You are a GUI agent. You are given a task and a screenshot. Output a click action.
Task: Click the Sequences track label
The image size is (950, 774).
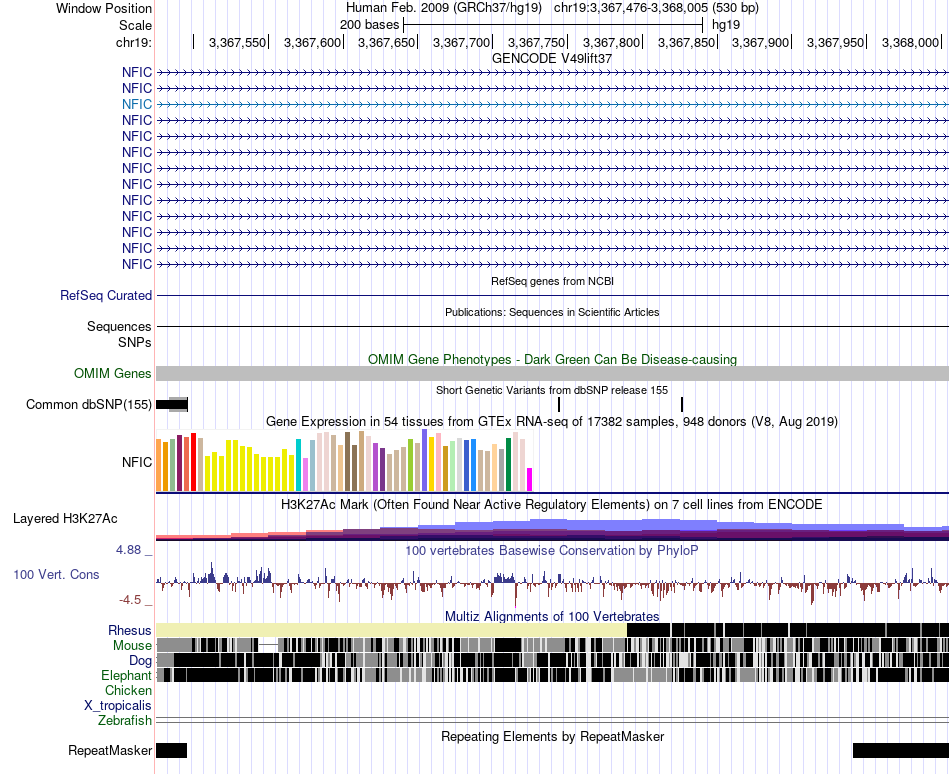(x=119, y=326)
